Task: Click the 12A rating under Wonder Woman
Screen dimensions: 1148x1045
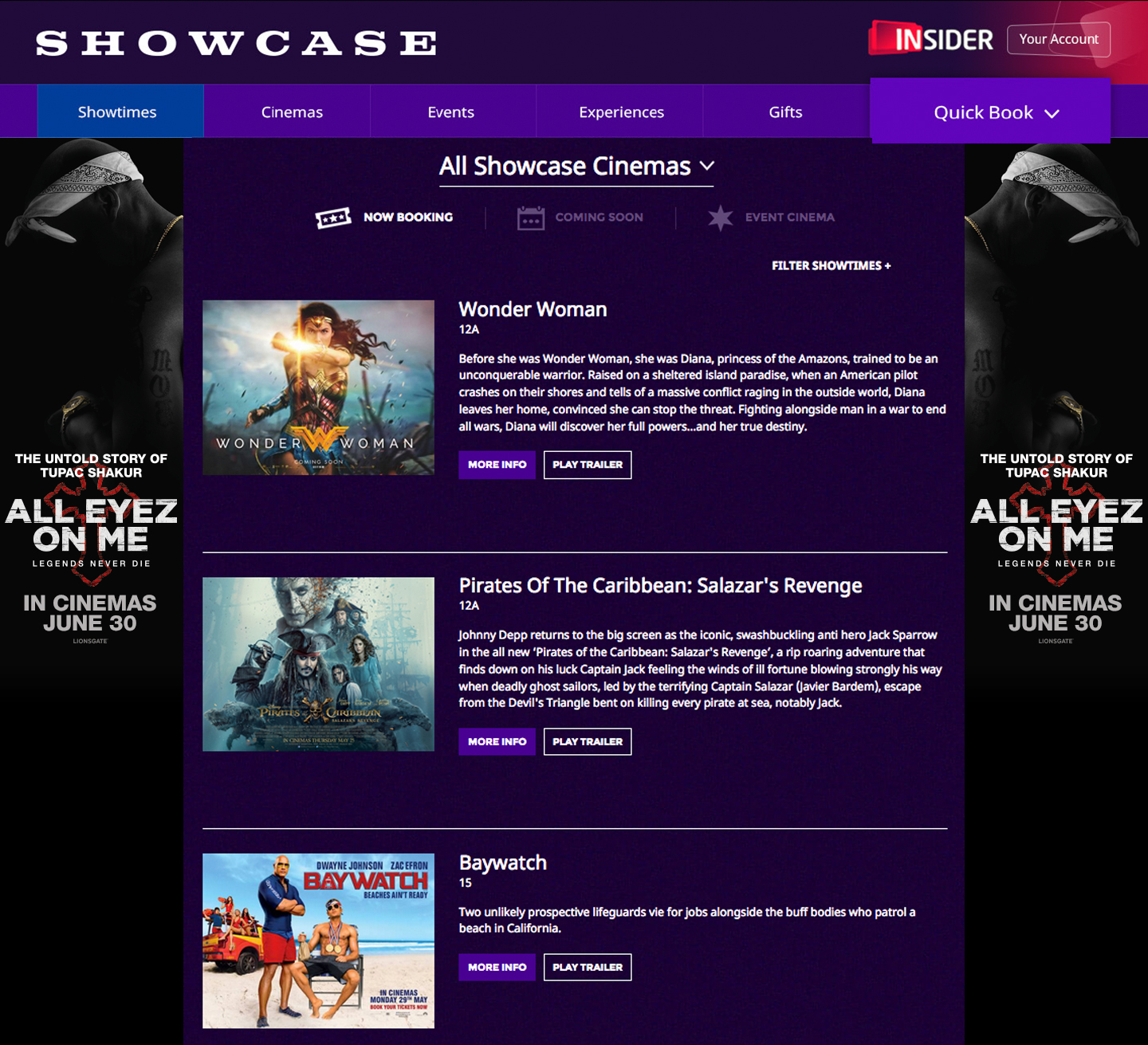Action: coord(469,330)
